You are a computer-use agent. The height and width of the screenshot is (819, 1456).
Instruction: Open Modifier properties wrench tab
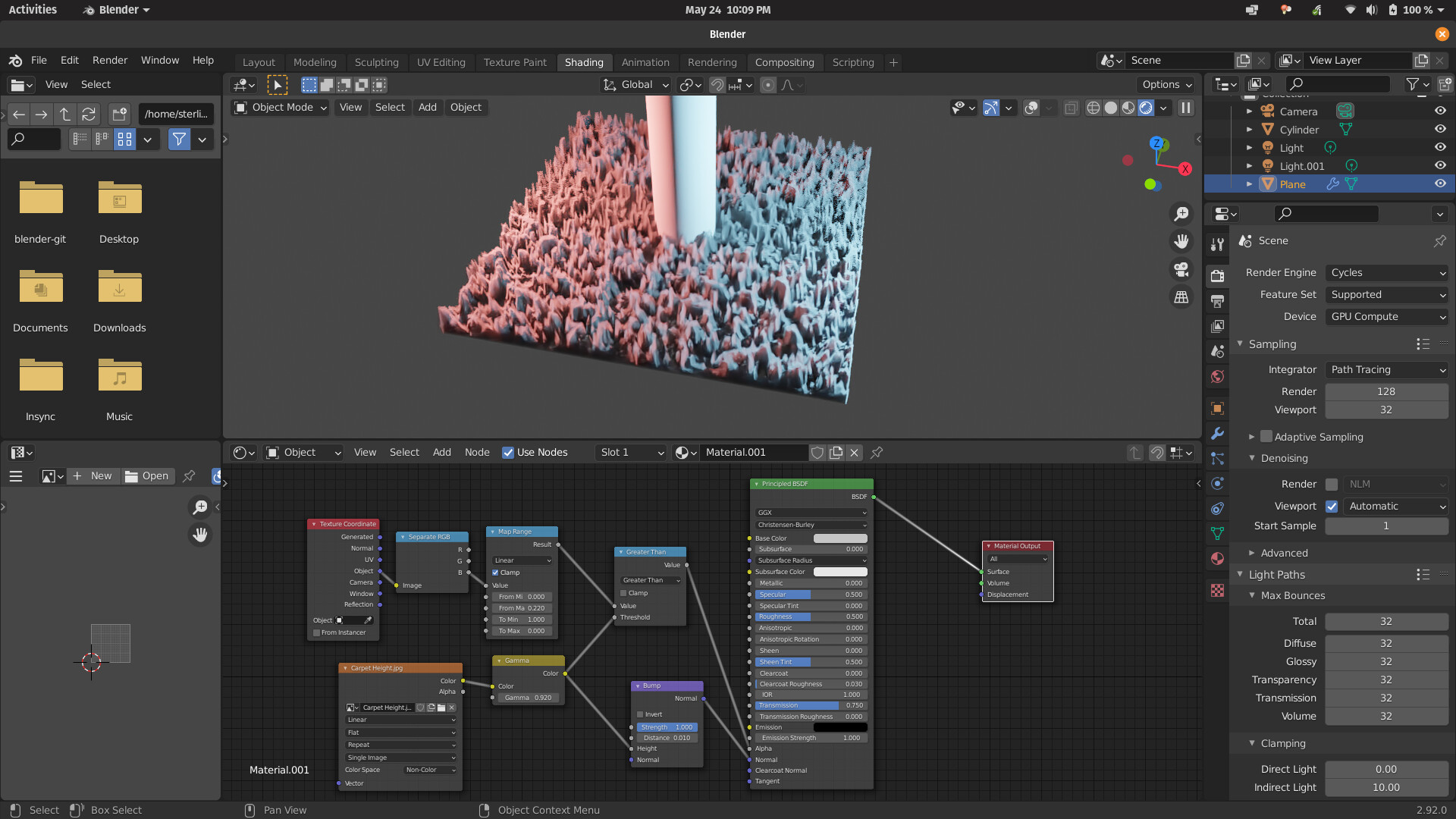tap(1217, 433)
